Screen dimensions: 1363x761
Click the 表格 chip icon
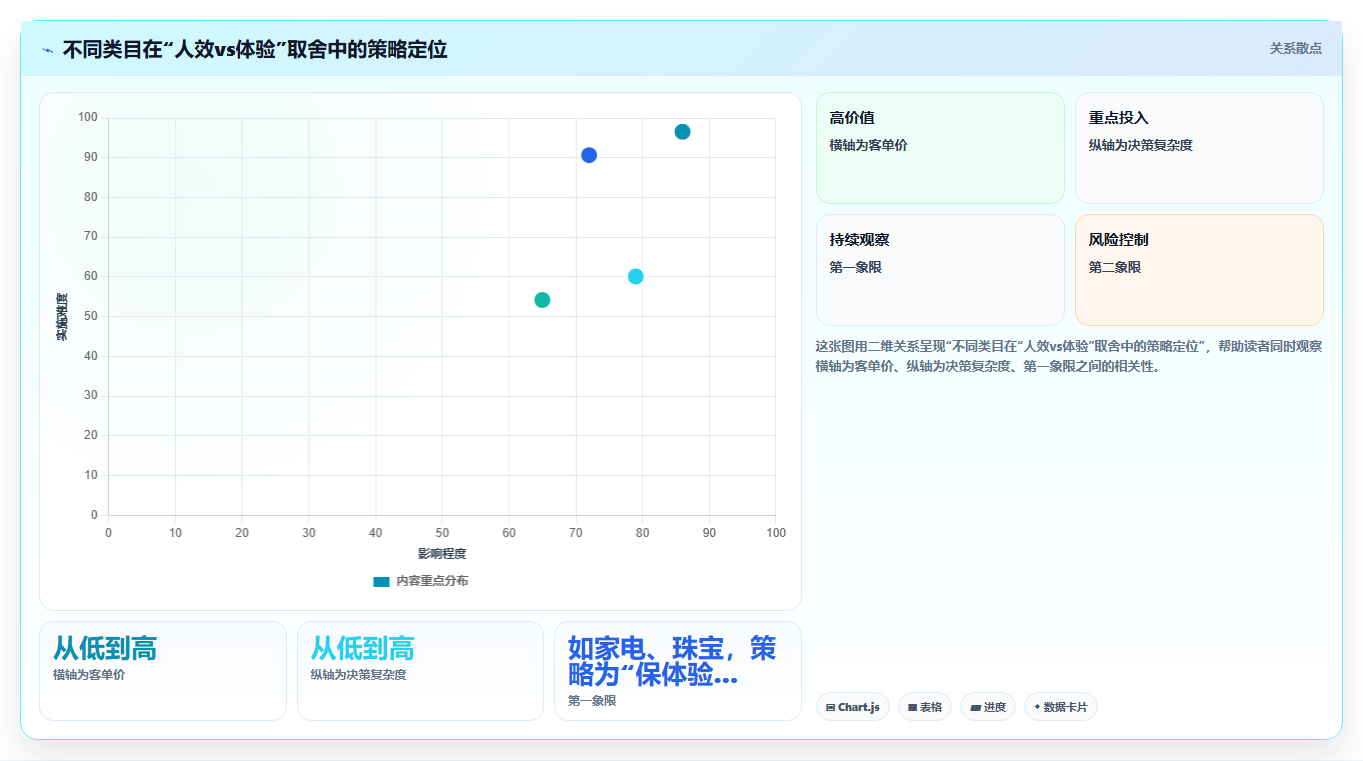coord(912,707)
